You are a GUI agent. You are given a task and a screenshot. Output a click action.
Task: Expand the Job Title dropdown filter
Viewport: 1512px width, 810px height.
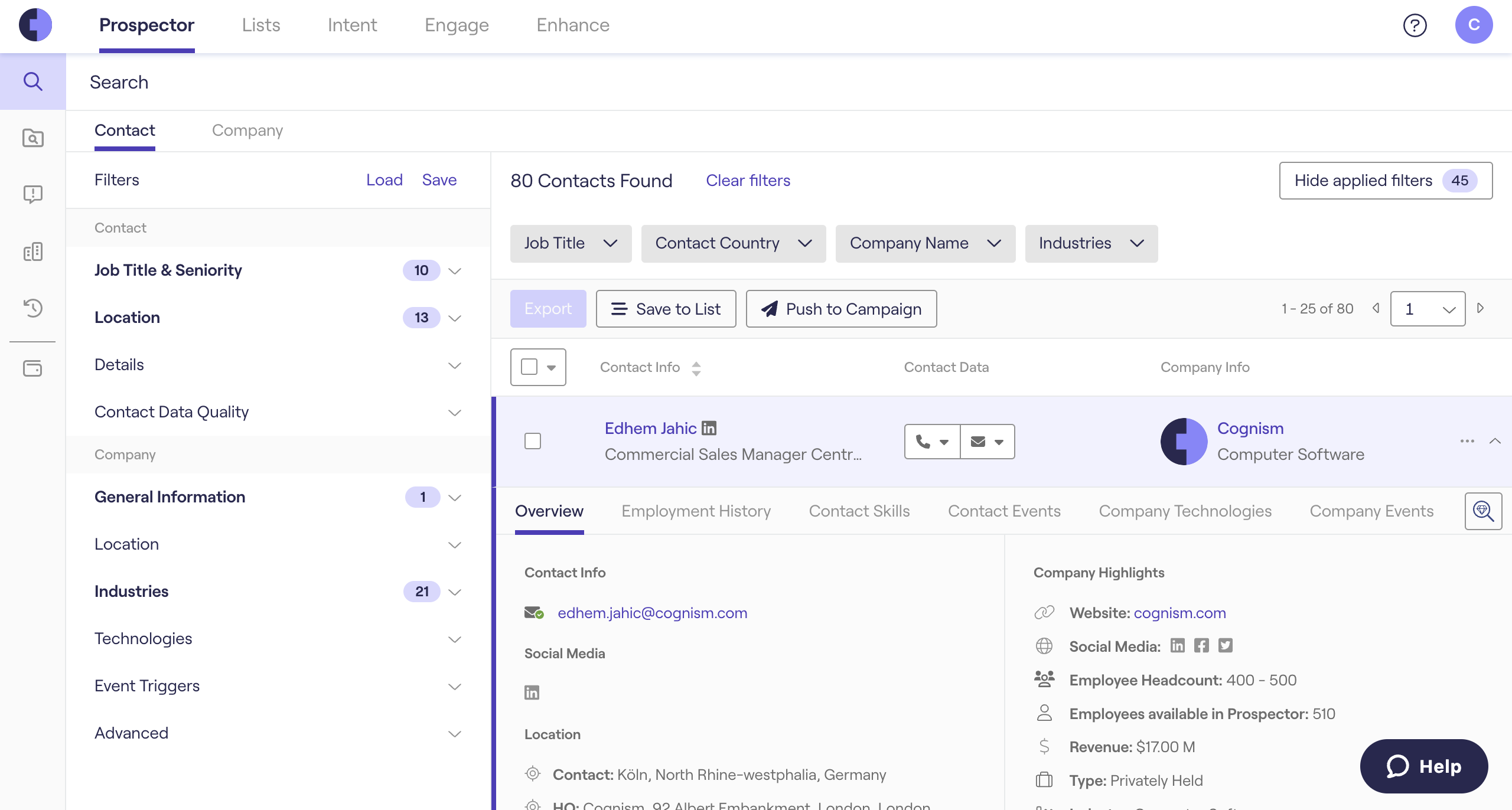(570, 243)
